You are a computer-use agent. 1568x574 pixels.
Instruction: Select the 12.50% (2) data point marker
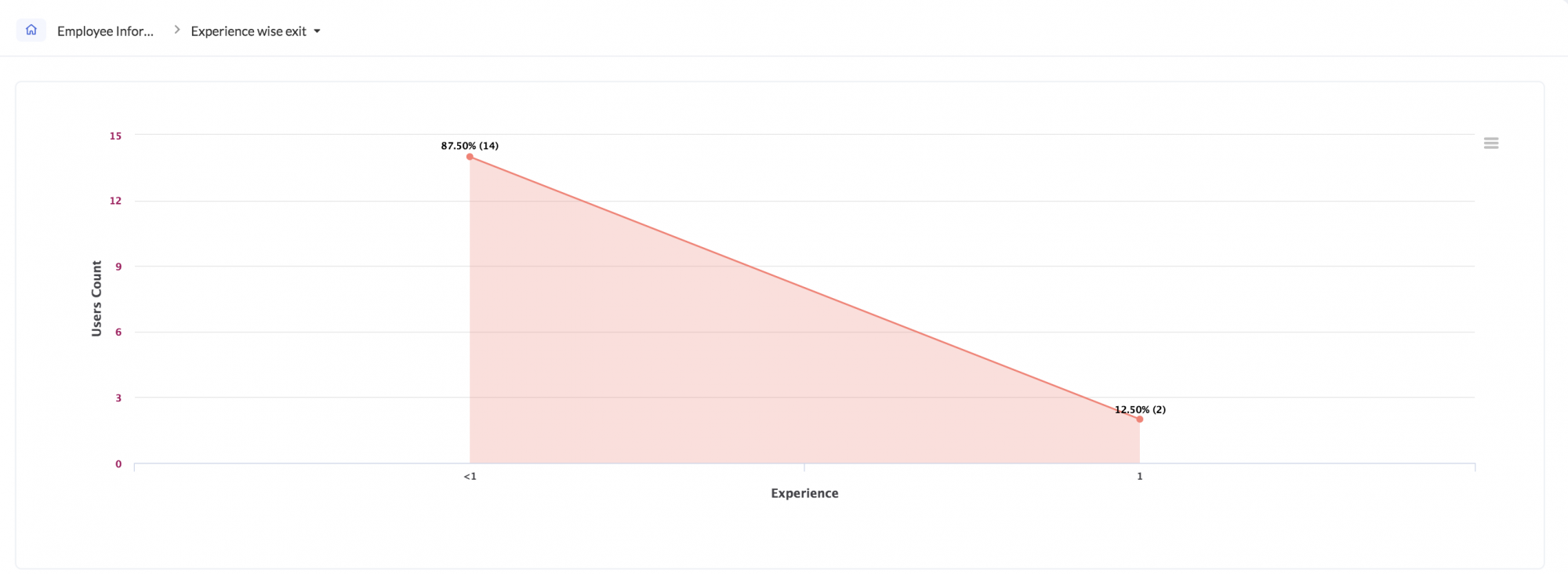[x=1139, y=420]
